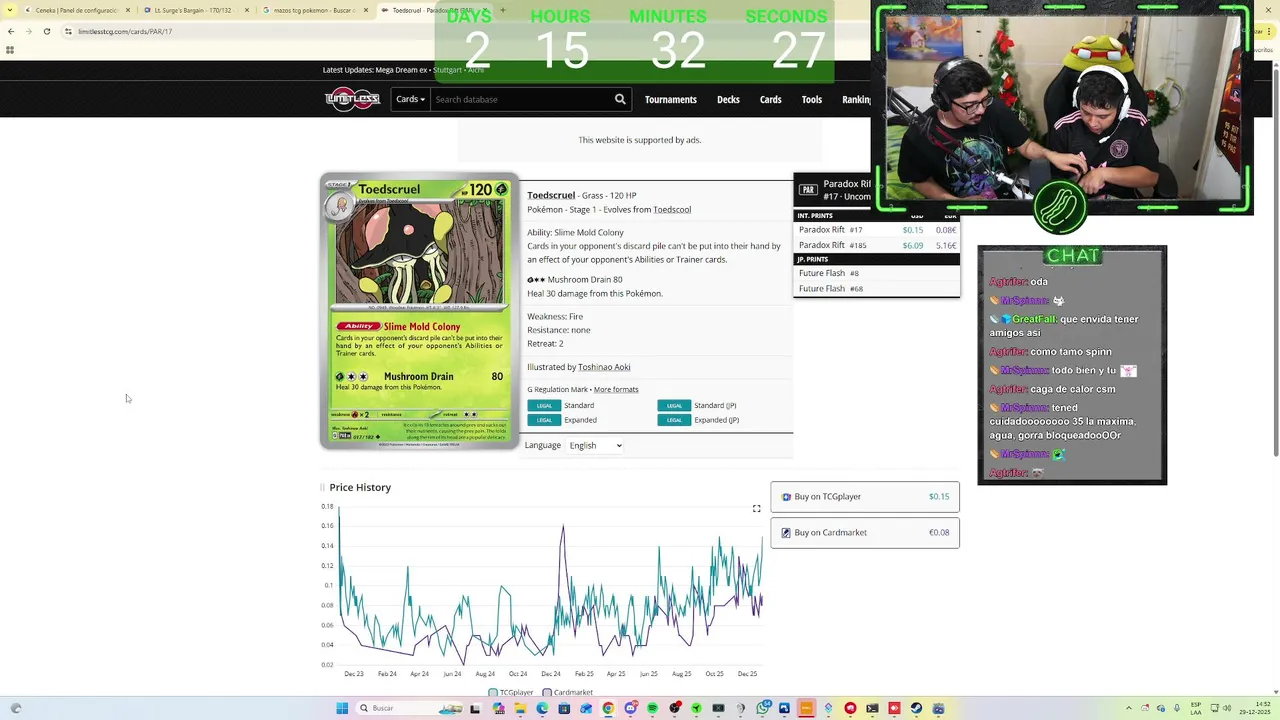This screenshot has width=1280, height=720.
Task: Open the Mega Dream ex update link
Action: 402,70
